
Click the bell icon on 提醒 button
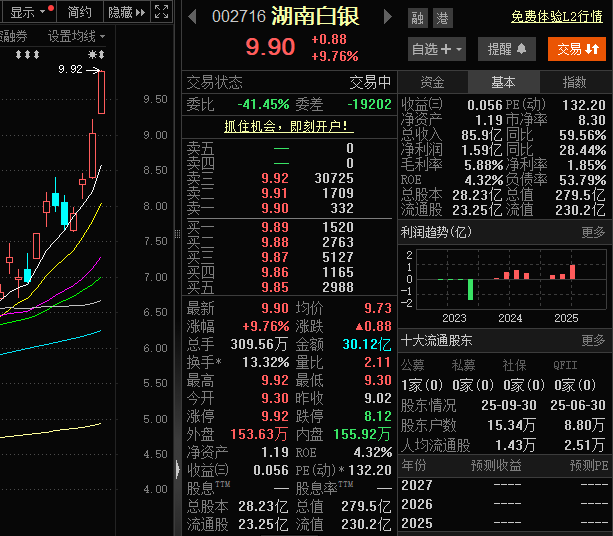coord(521,49)
